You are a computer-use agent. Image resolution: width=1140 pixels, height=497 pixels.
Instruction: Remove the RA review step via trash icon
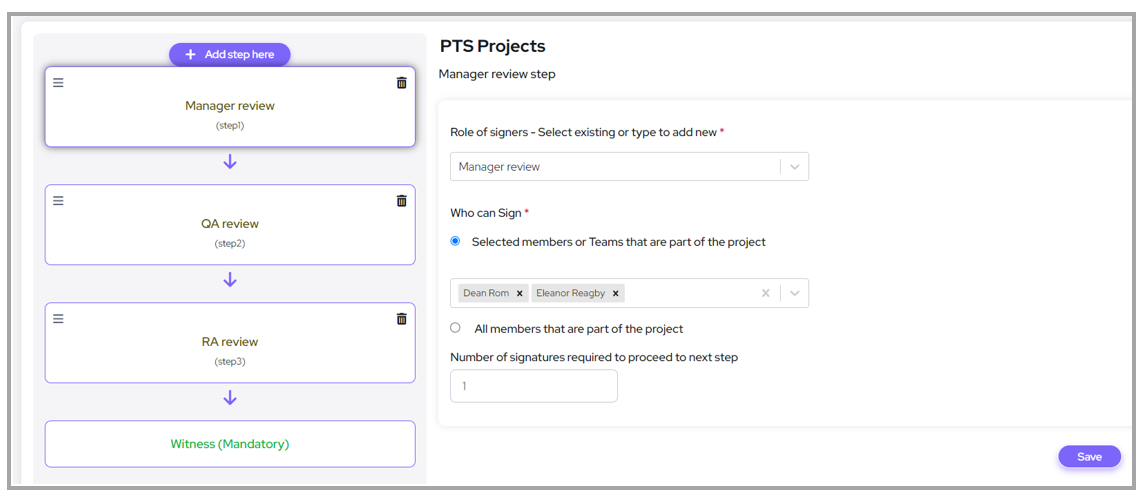coord(401,319)
